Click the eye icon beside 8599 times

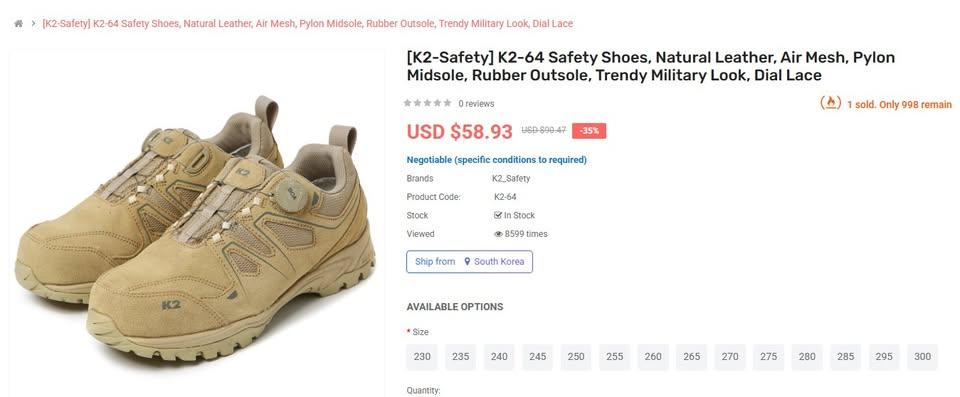point(498,234)
